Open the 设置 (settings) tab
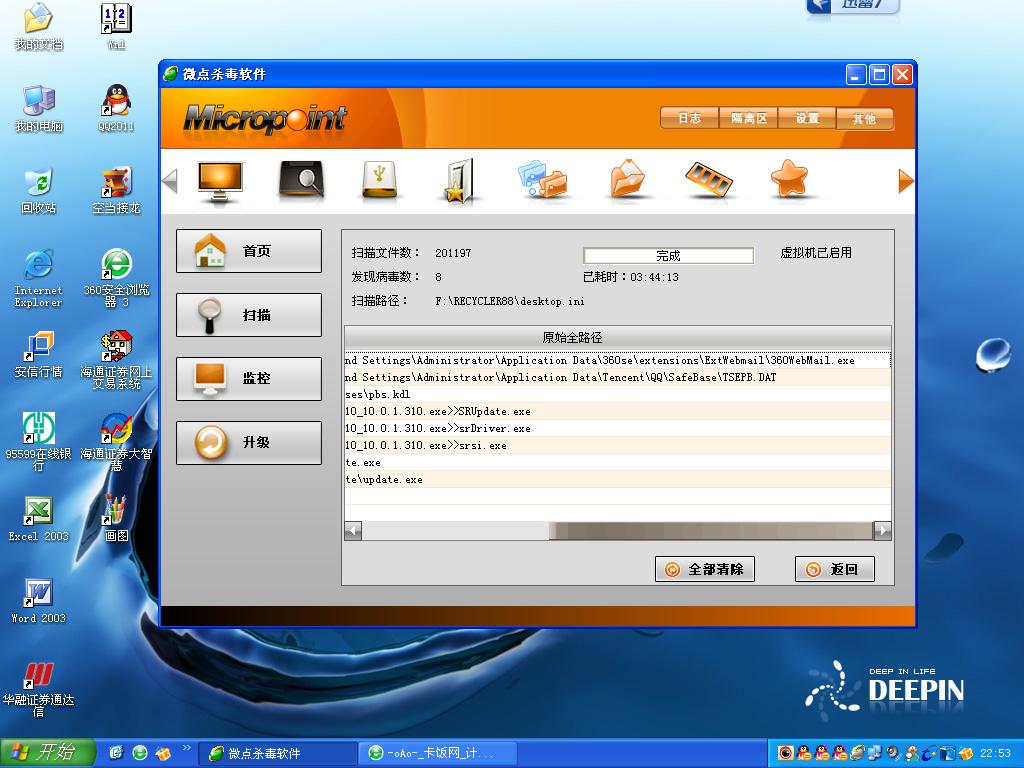Screen dimensions: 1024x768 point(807,118)
